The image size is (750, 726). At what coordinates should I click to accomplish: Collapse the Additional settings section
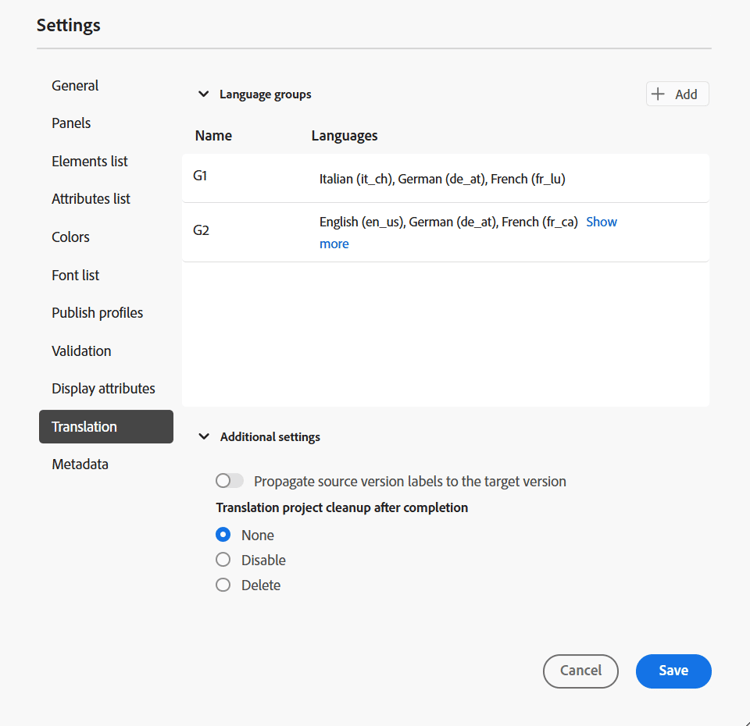[204, 437]
